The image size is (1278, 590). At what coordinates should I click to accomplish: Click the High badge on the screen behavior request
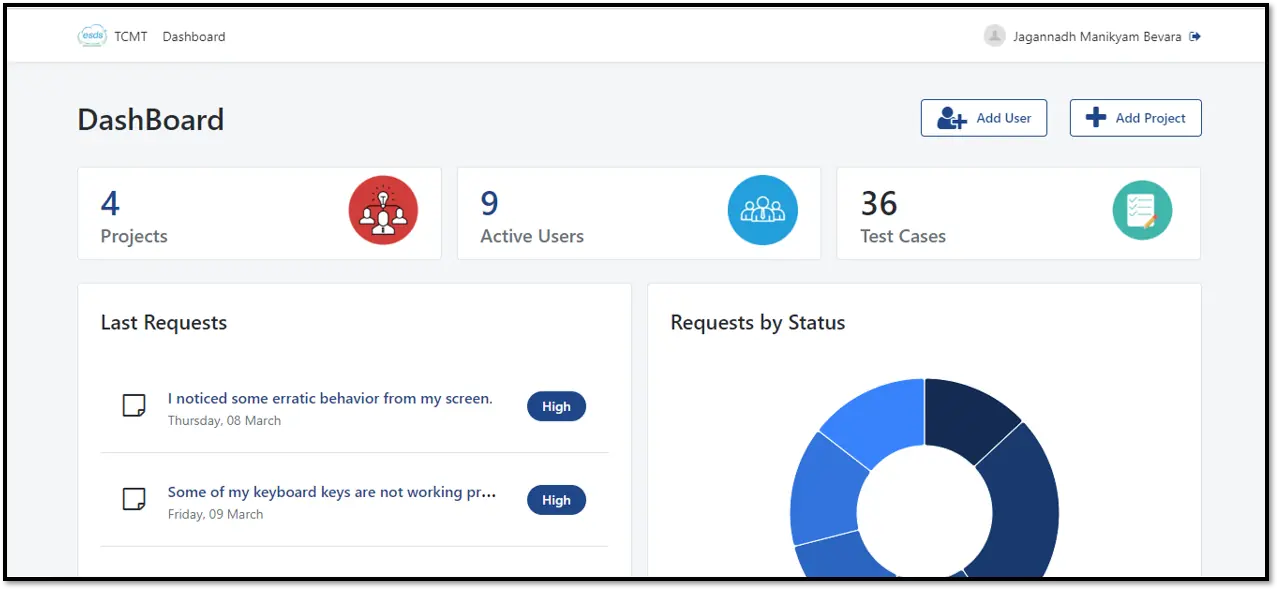(x=556, y=406)
